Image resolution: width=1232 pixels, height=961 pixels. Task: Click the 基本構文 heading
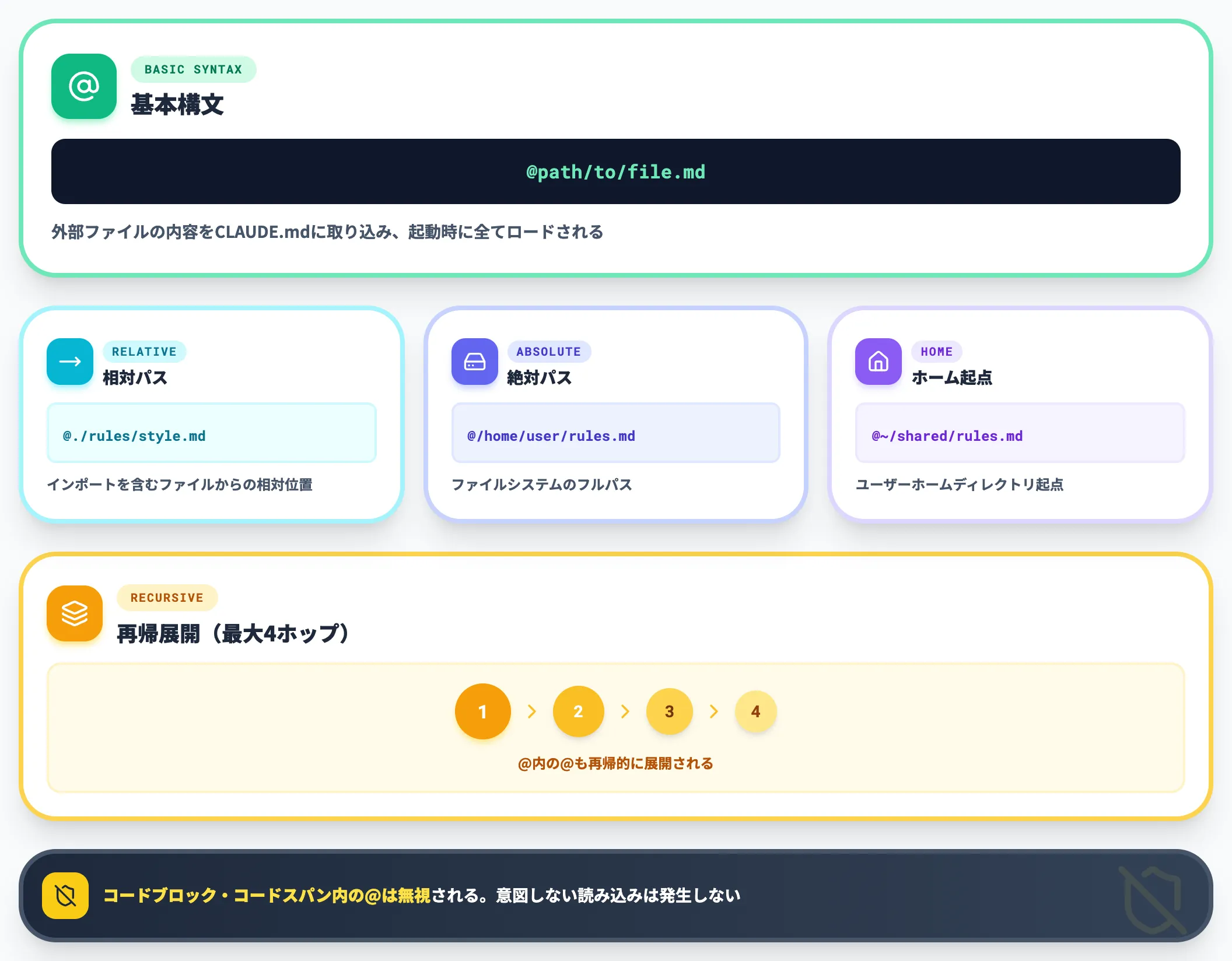[177, 105]
